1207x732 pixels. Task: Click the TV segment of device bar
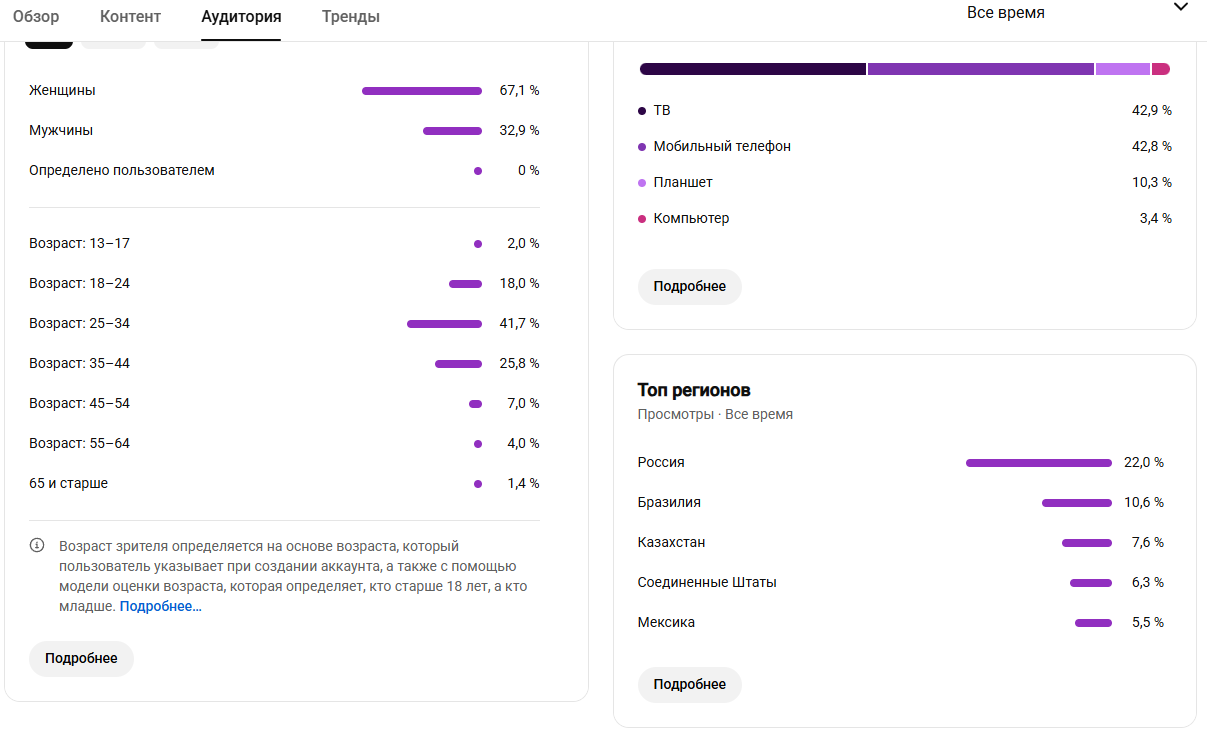pyautogui.click(x=753, y=69)
